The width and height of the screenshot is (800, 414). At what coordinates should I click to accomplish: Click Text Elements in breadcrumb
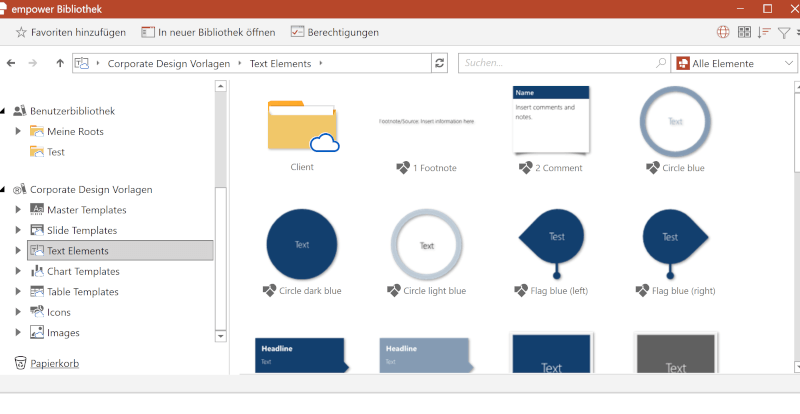pos(280,63)
